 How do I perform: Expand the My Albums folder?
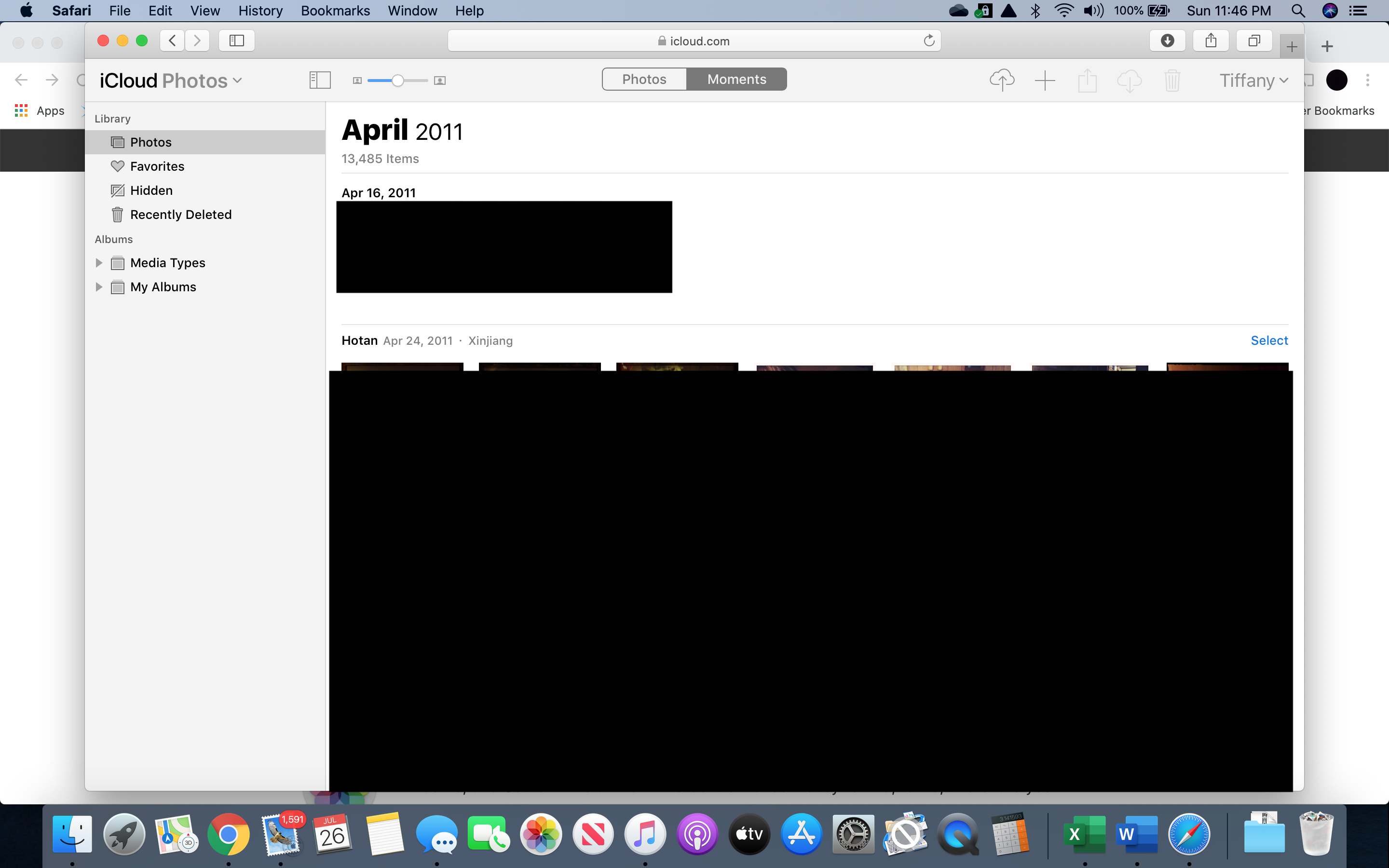[99, 287]
